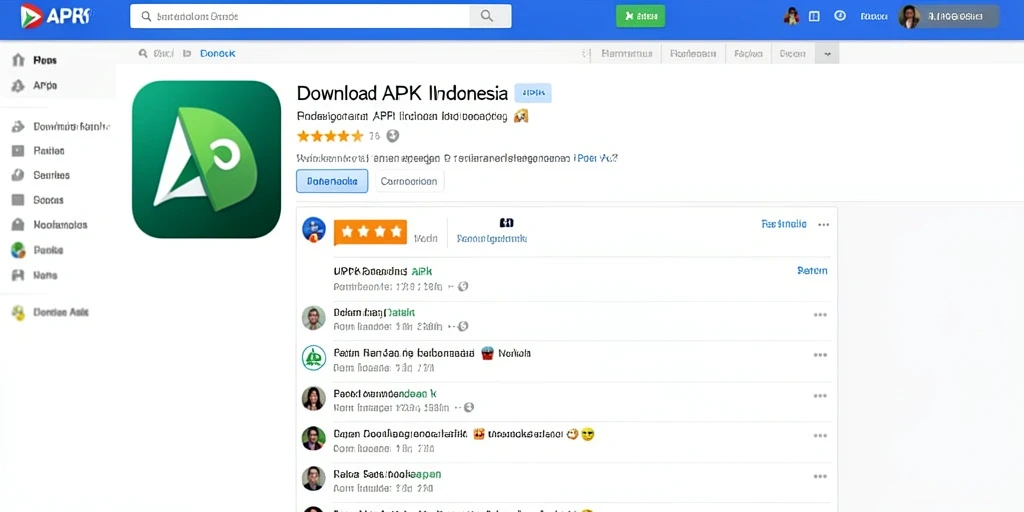Open the small character avatar icon in header

792,16
